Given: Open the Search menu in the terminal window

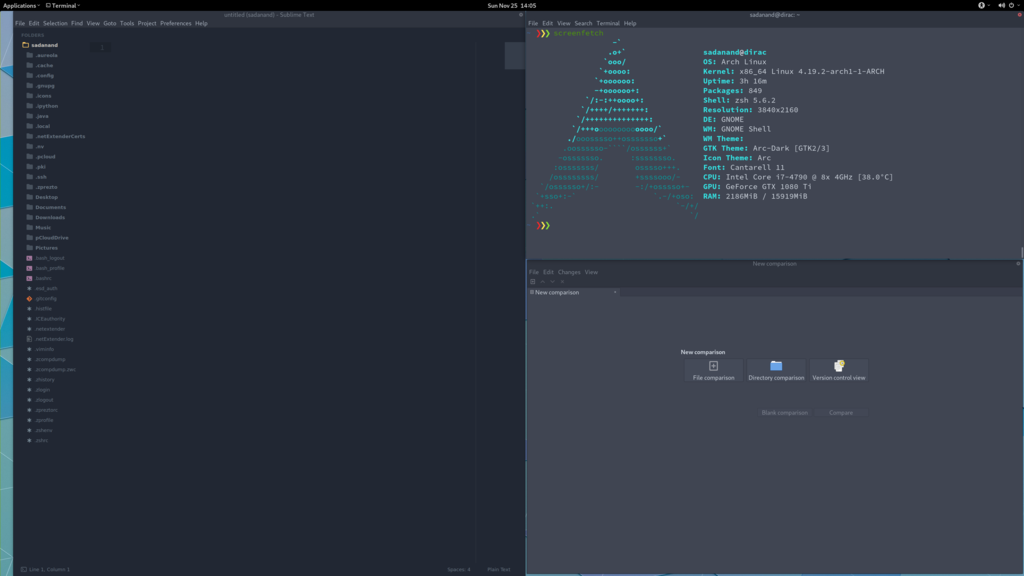Looking at the screenshot, I should click(x=583, y=24).
